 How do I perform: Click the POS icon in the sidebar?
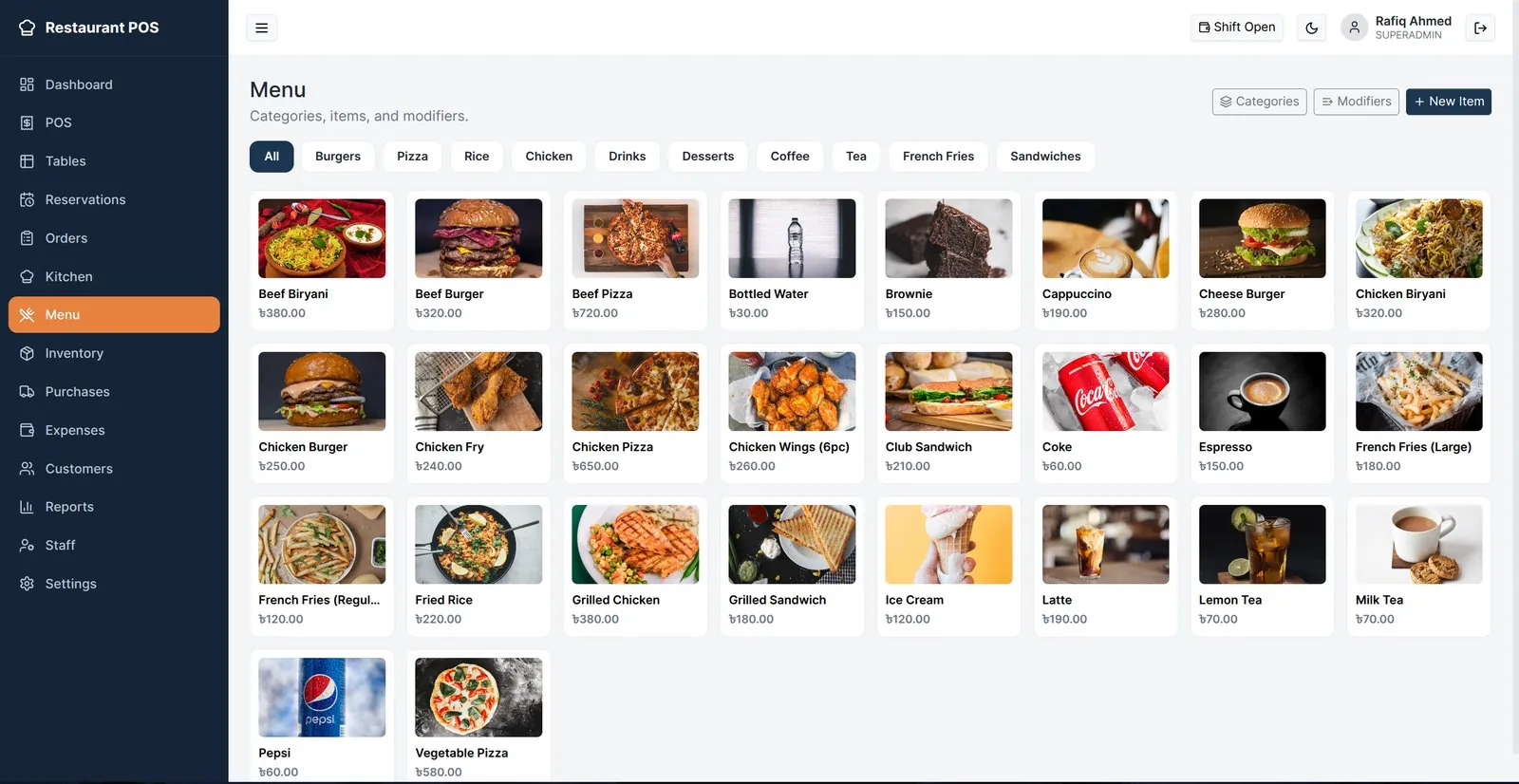click(x=27, y=122)
